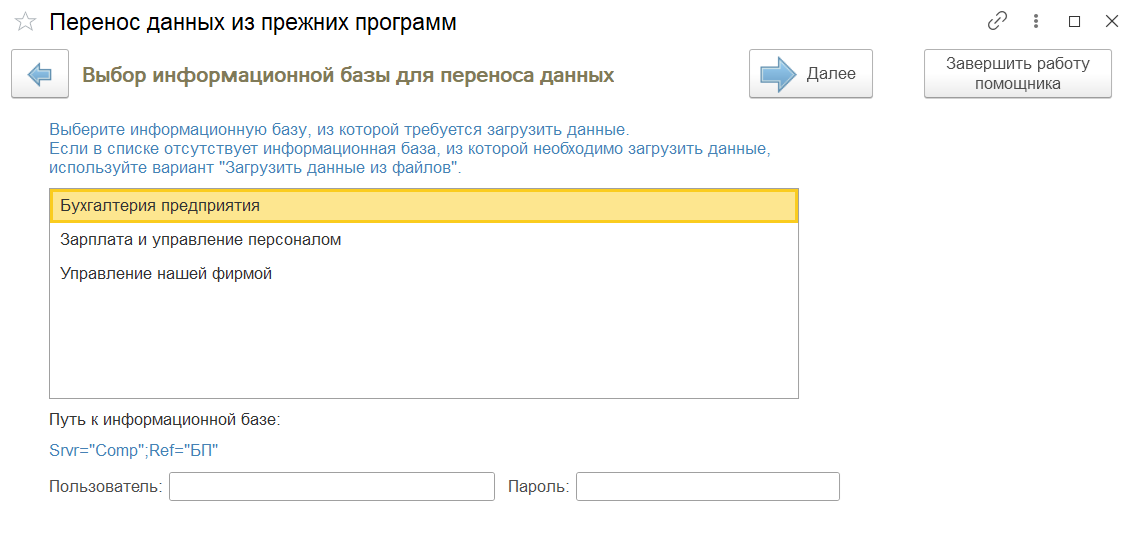1131x544 pixels.
Task: Pick Управление нашей фирмой from list
Action: [166, 273]
